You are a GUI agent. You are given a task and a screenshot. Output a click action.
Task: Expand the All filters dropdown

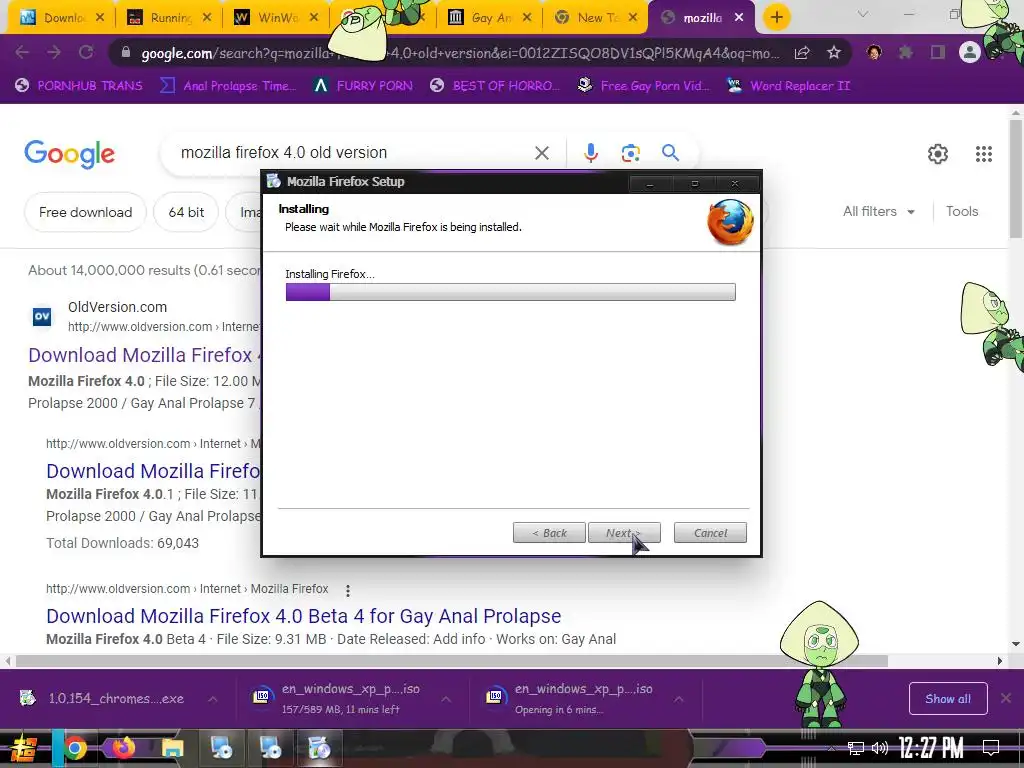(878, 212)
